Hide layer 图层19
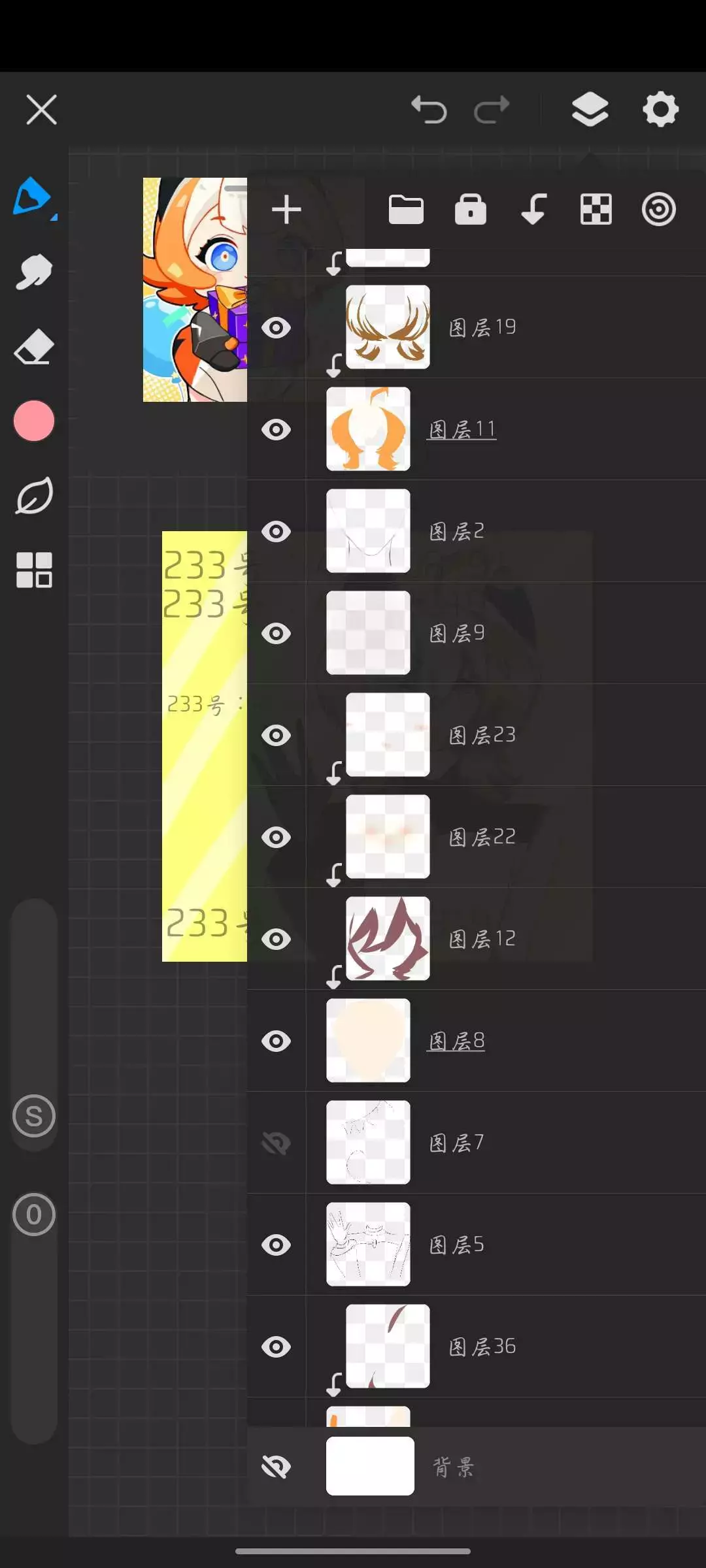 tap(276, 327)
